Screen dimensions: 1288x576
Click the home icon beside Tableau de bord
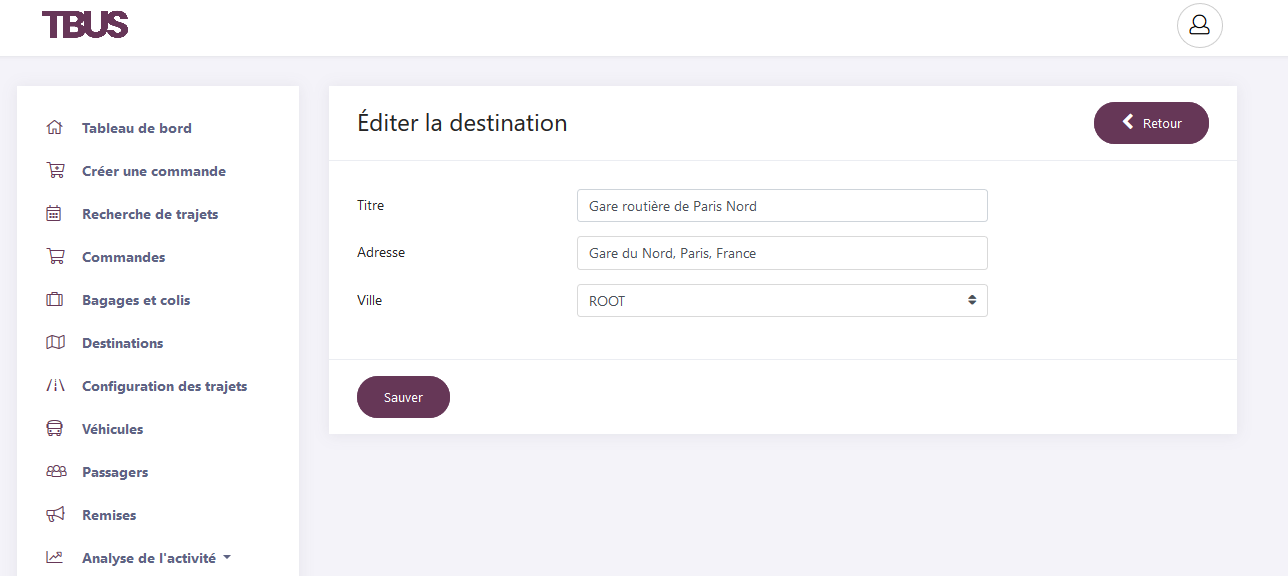56,127
